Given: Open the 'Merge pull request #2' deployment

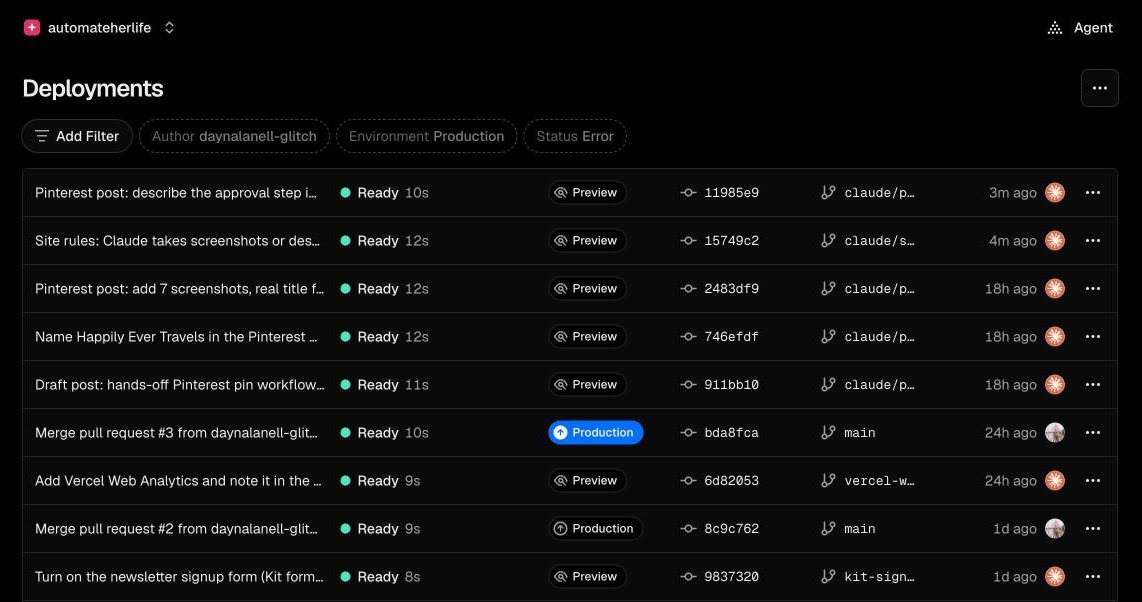Looking at the screenshot, I should (x=176, y=529).
